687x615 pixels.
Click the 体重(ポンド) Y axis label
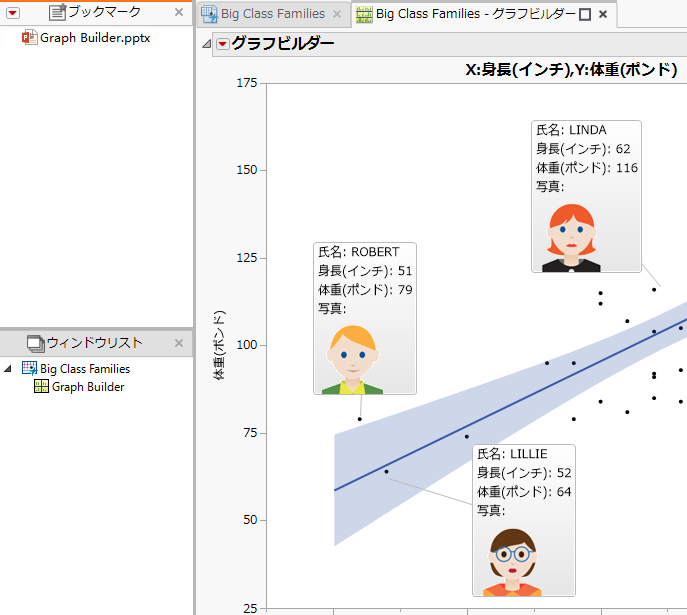tap(219, 345)
